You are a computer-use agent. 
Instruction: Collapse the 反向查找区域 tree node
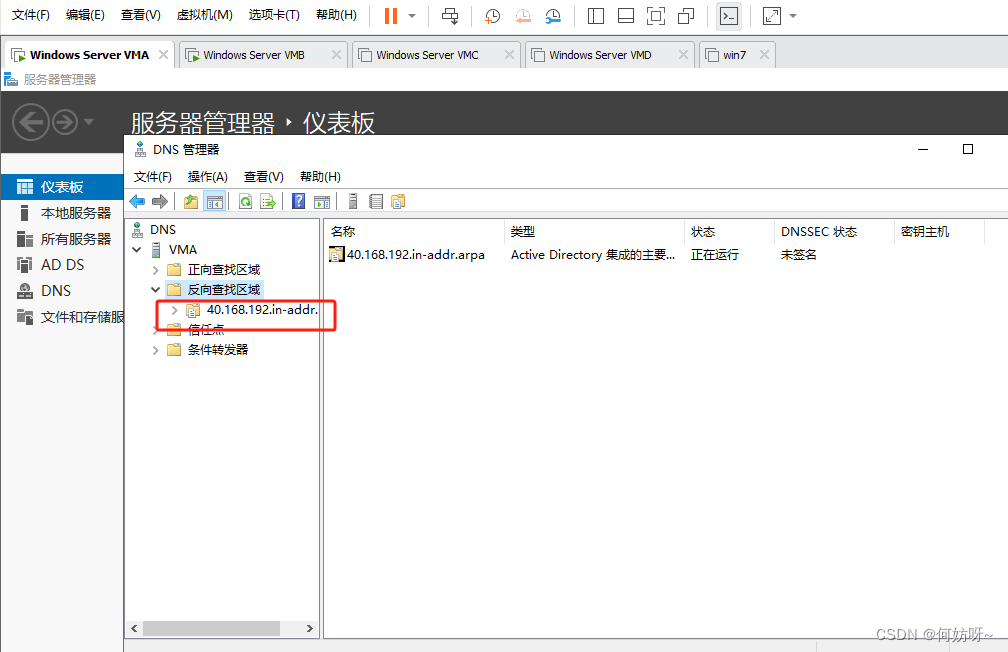click(156, 290)
